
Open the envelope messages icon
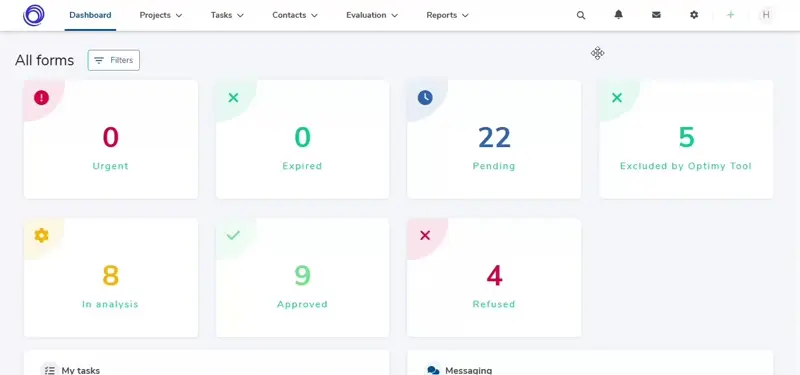[656, 15]
